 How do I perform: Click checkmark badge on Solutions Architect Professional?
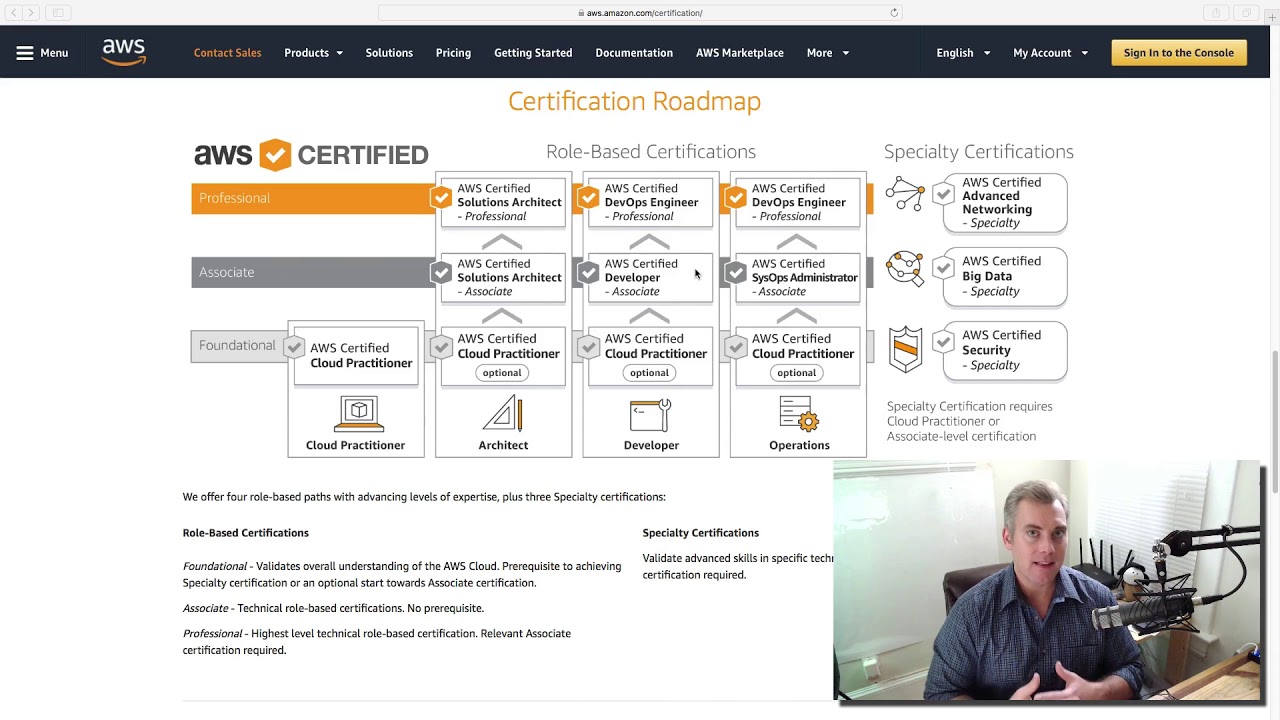click(441, 197)
